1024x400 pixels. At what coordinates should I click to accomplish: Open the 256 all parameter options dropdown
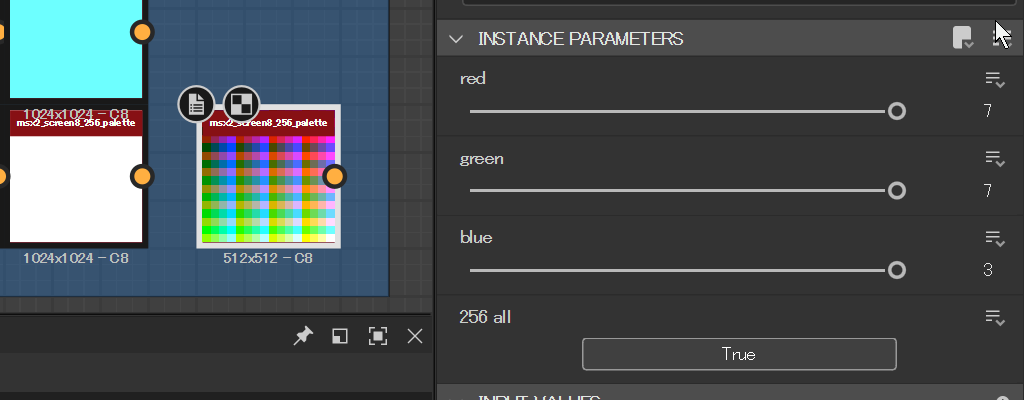[994, 317]
